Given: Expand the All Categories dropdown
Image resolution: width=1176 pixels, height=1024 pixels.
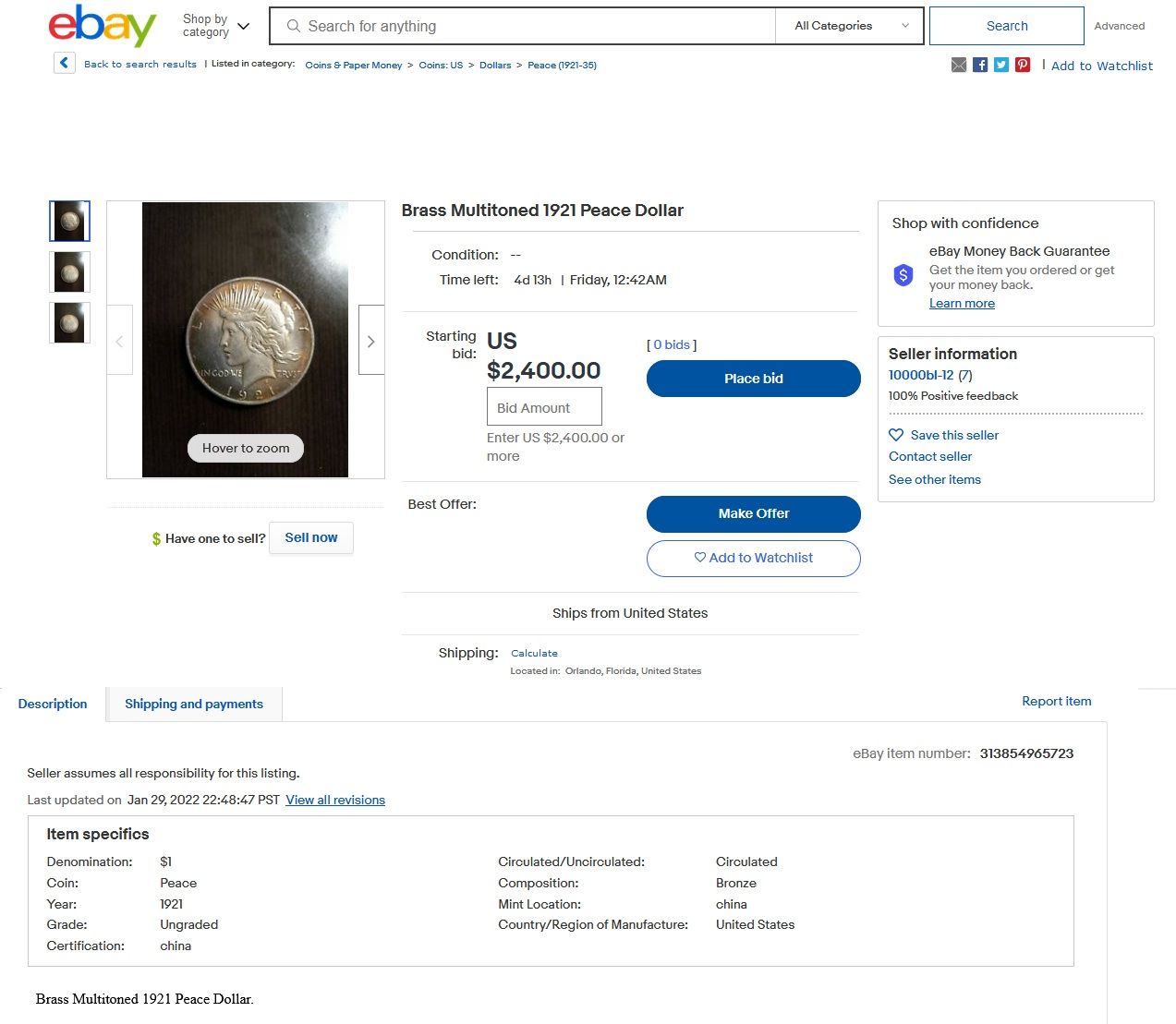Looking at the screenshot, I should click(x=851, y=26).
